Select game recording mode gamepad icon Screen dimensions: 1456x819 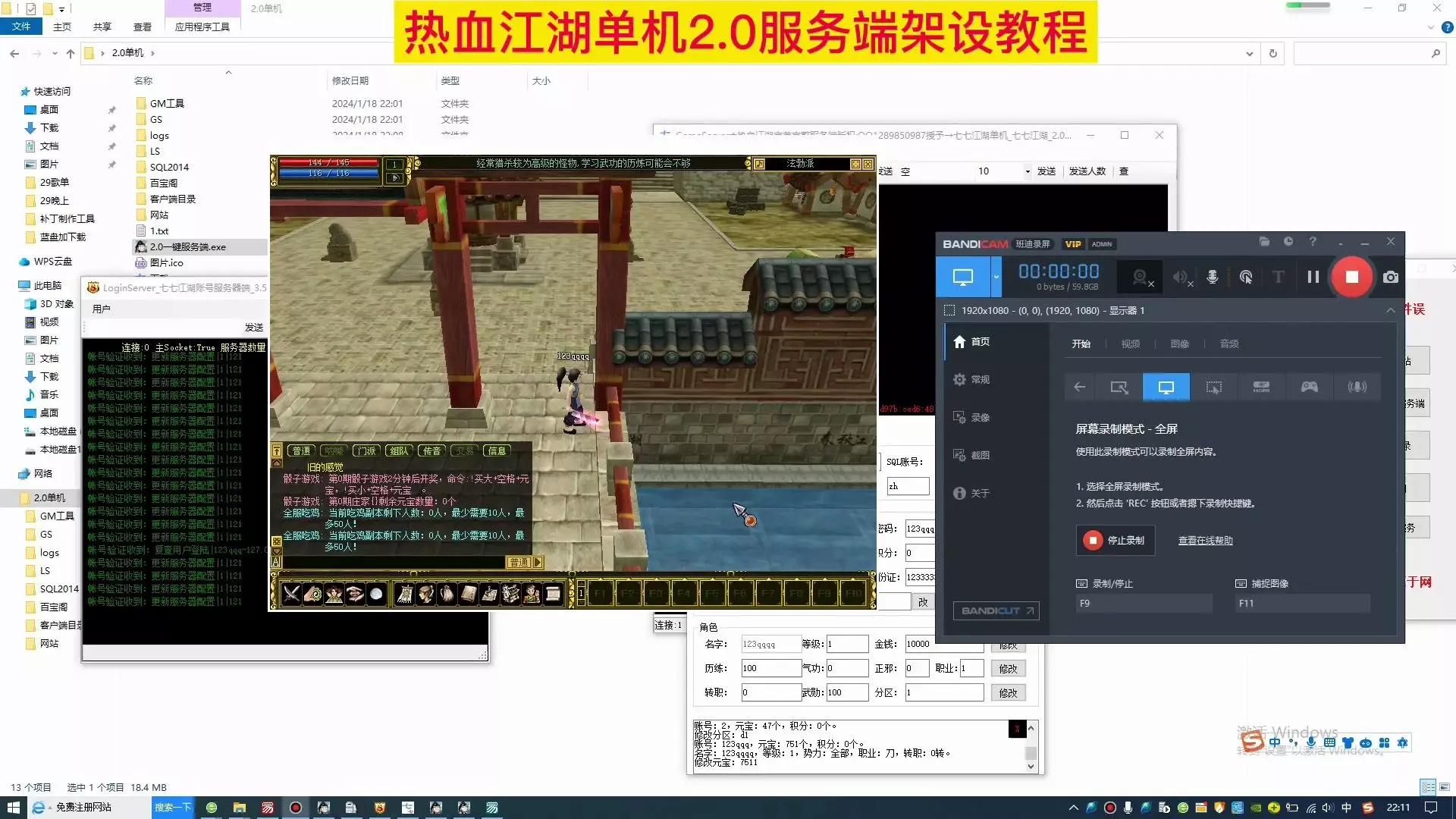click(x=1309, y=387)
